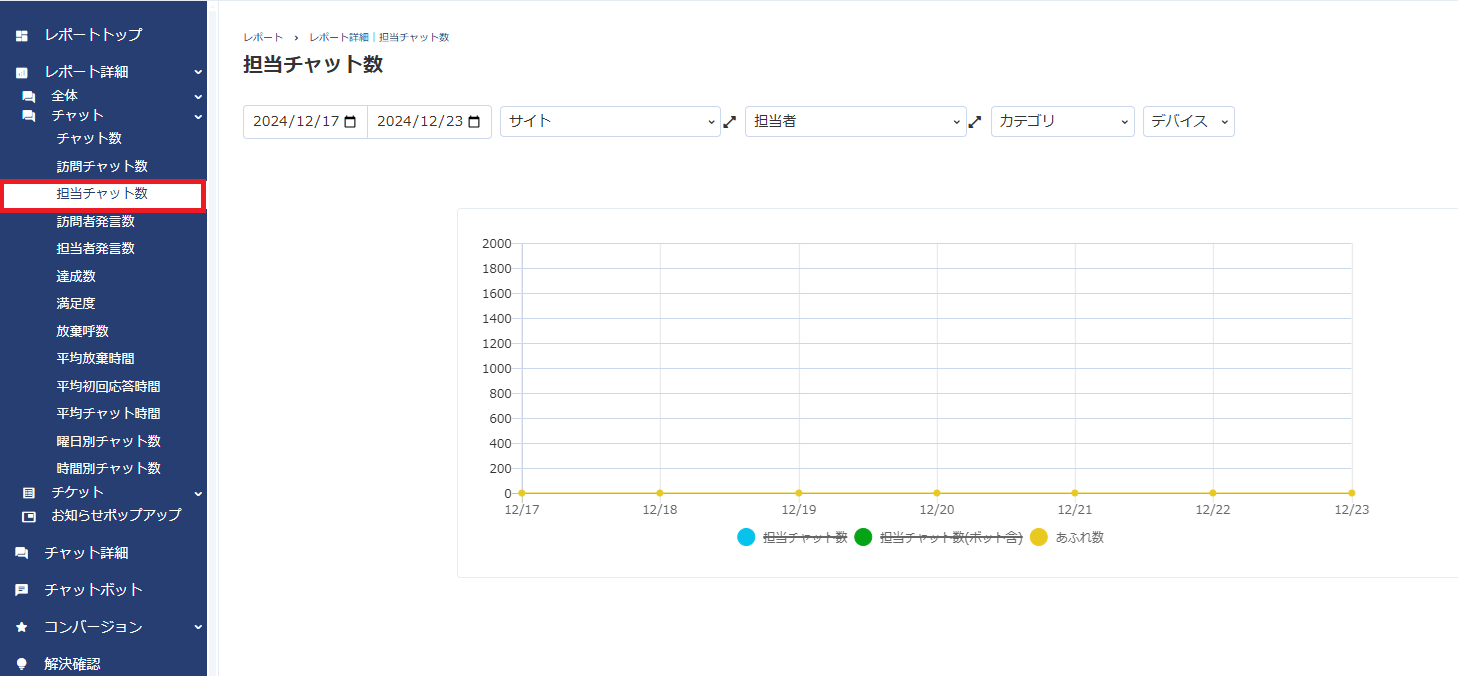Open the カテゴリ dropdown
This screenshot has width=1458, height=676.
click(1063, 121)
